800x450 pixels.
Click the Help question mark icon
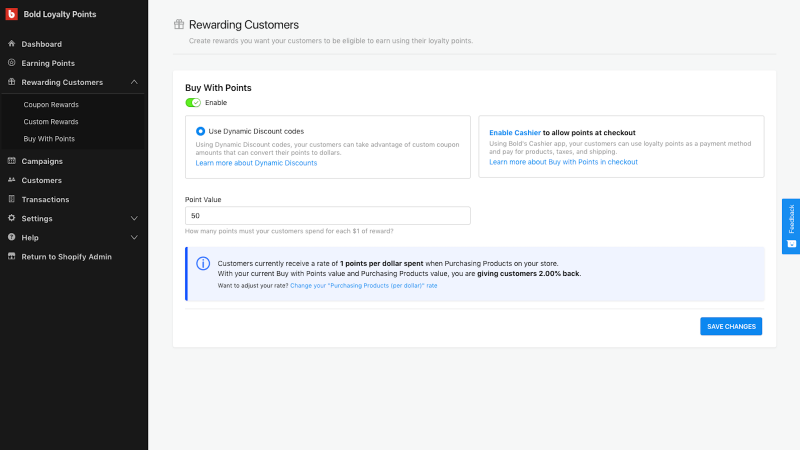(12, 237)
